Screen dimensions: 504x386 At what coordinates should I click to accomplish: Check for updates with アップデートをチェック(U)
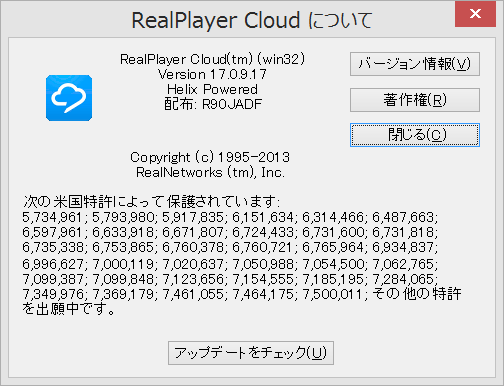click(251, 353)
